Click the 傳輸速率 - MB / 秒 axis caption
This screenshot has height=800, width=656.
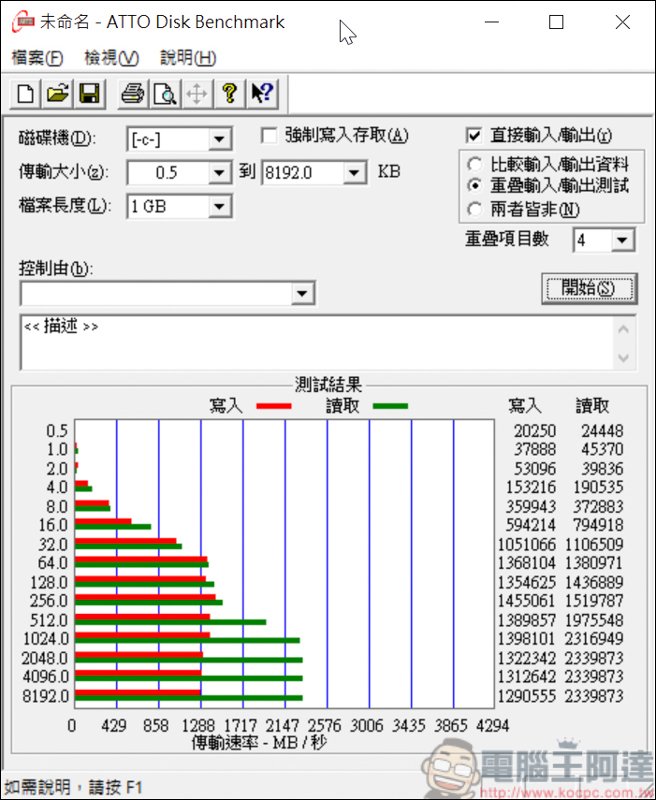(x=259, y=742)
